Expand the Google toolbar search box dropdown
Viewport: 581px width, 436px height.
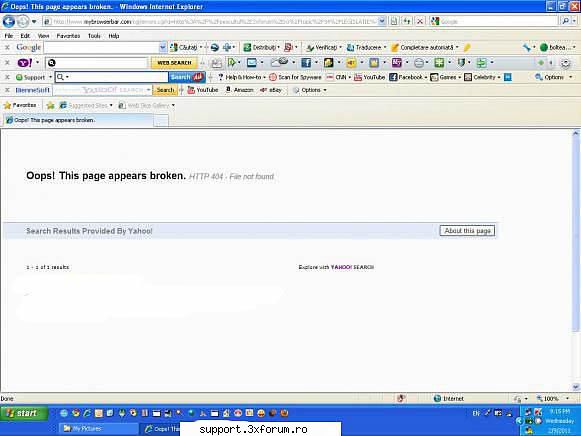coord(162,47)
